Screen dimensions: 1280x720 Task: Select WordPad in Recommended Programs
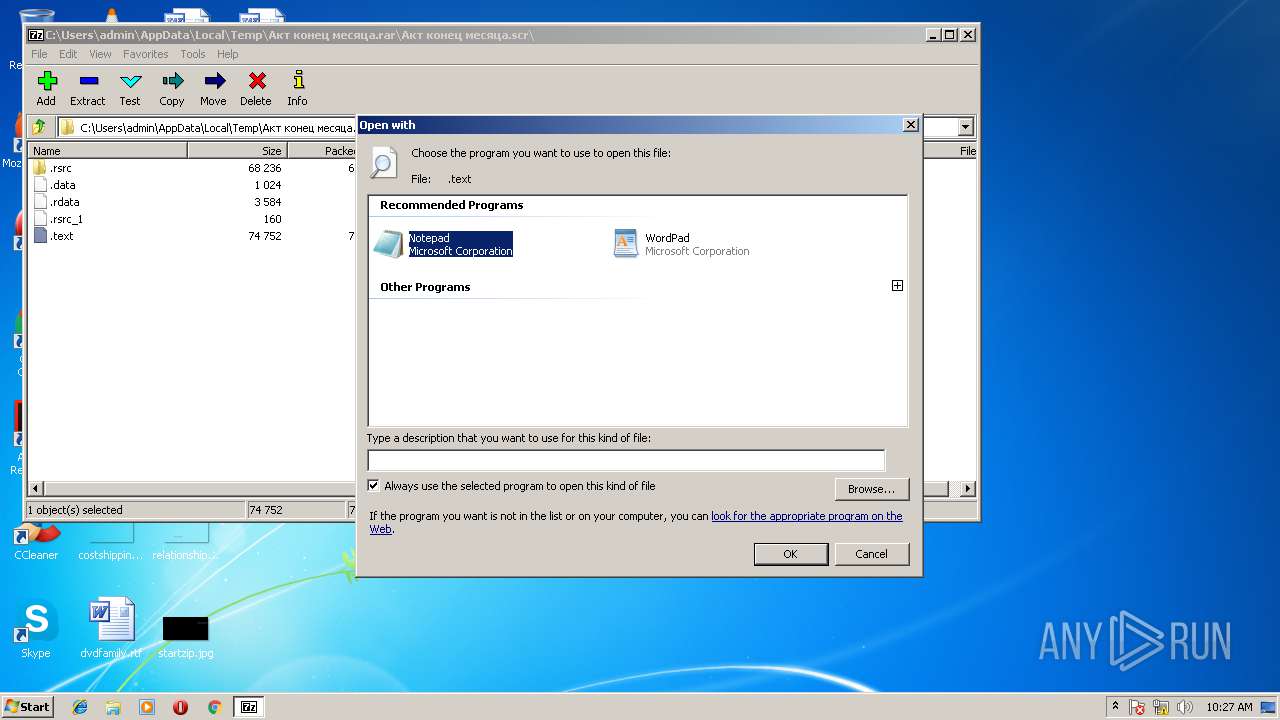[682, 244]
